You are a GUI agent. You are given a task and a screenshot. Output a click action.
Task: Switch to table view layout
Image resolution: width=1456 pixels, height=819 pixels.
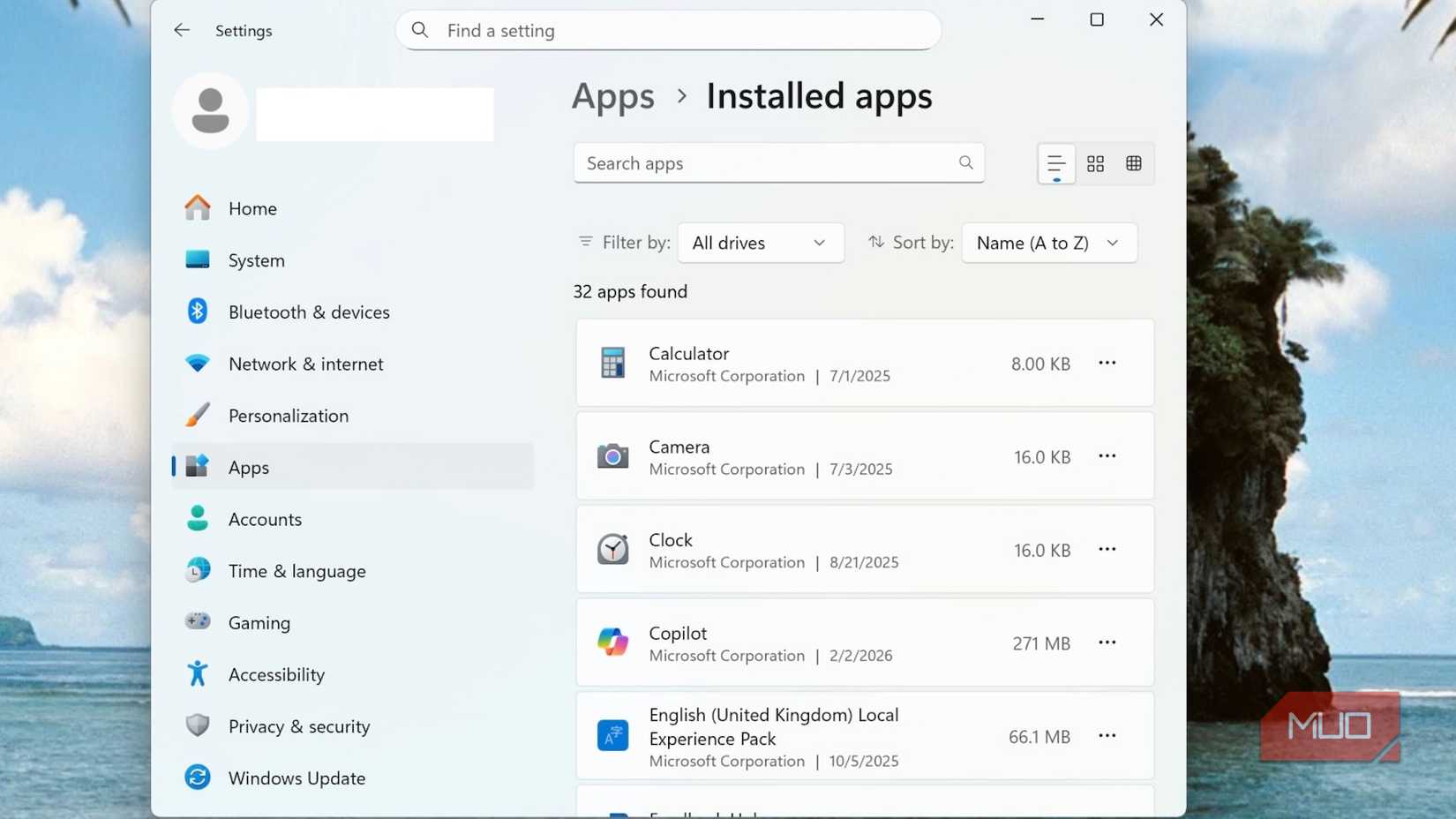[1134, 163]
